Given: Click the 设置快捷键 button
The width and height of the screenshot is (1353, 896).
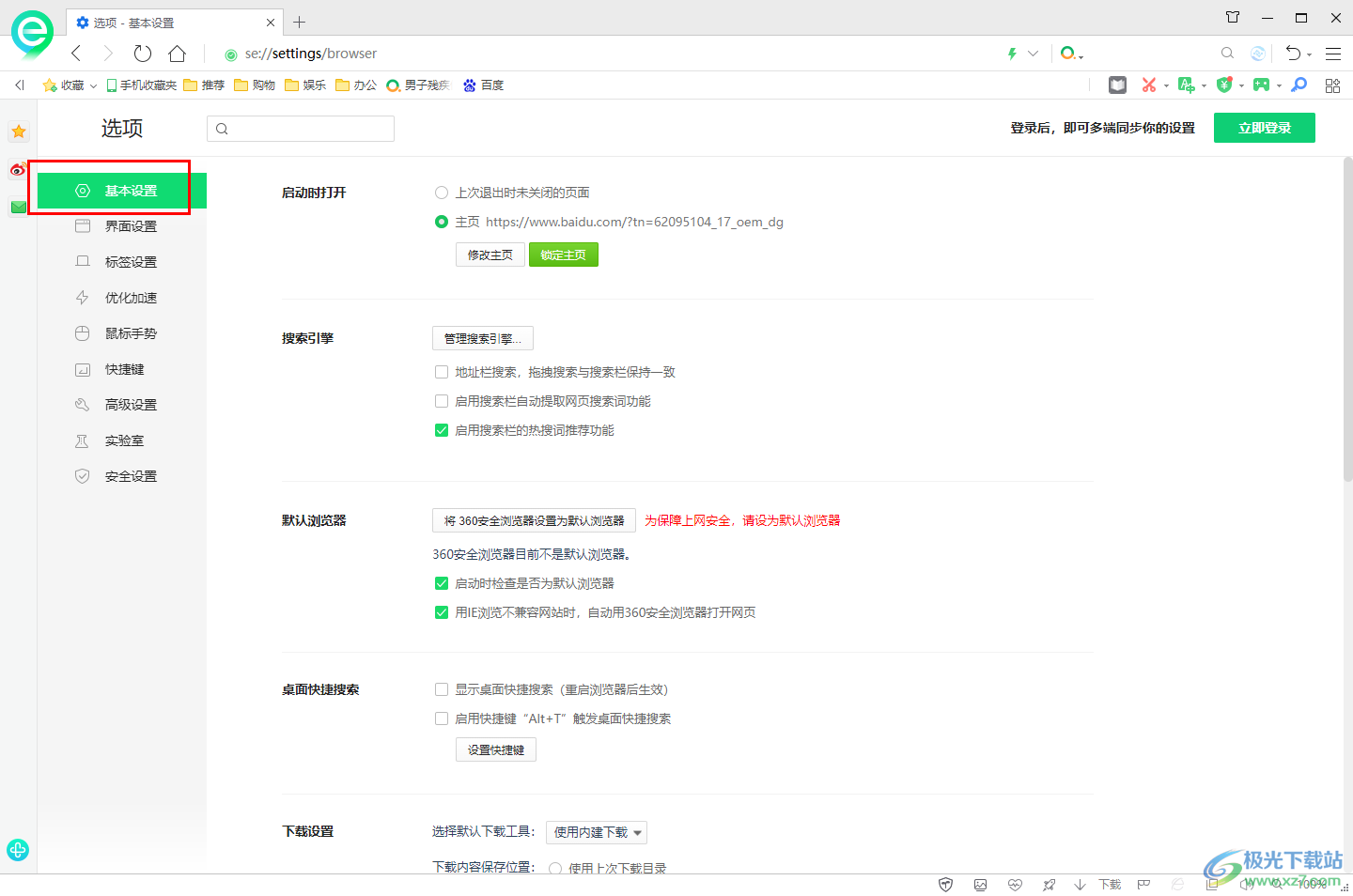Looking at the screenshot, I should pos(496,749).
